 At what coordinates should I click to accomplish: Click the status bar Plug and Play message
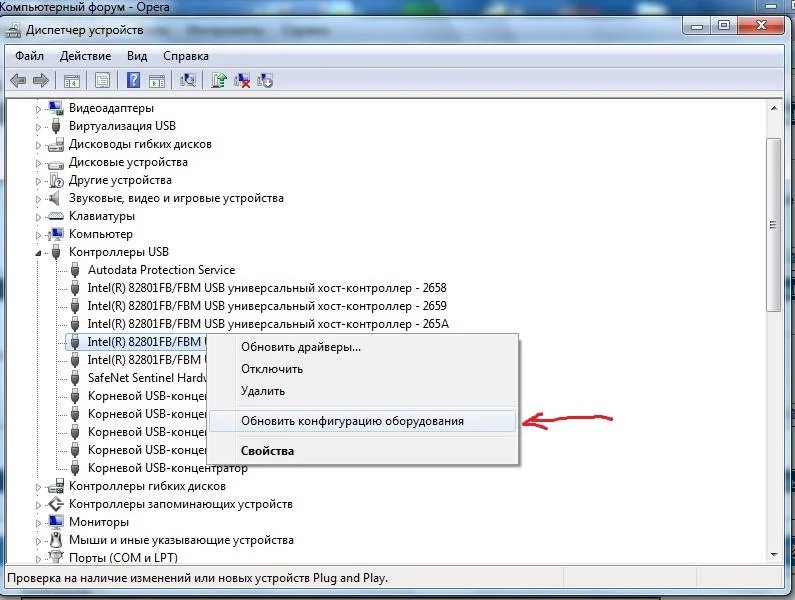pyautogui.click(x=197, y=578)
